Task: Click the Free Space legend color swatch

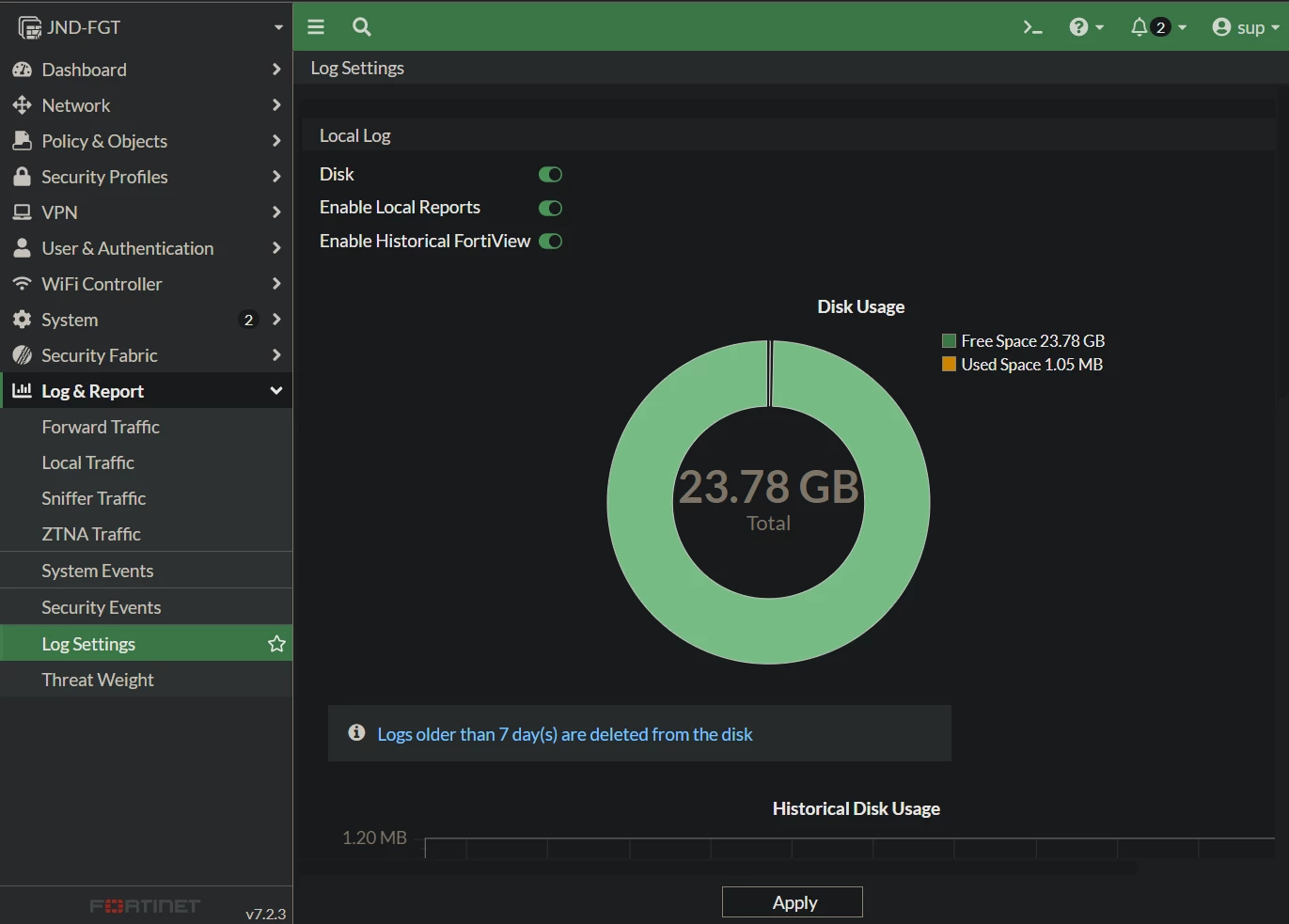Action: point(949,340)
